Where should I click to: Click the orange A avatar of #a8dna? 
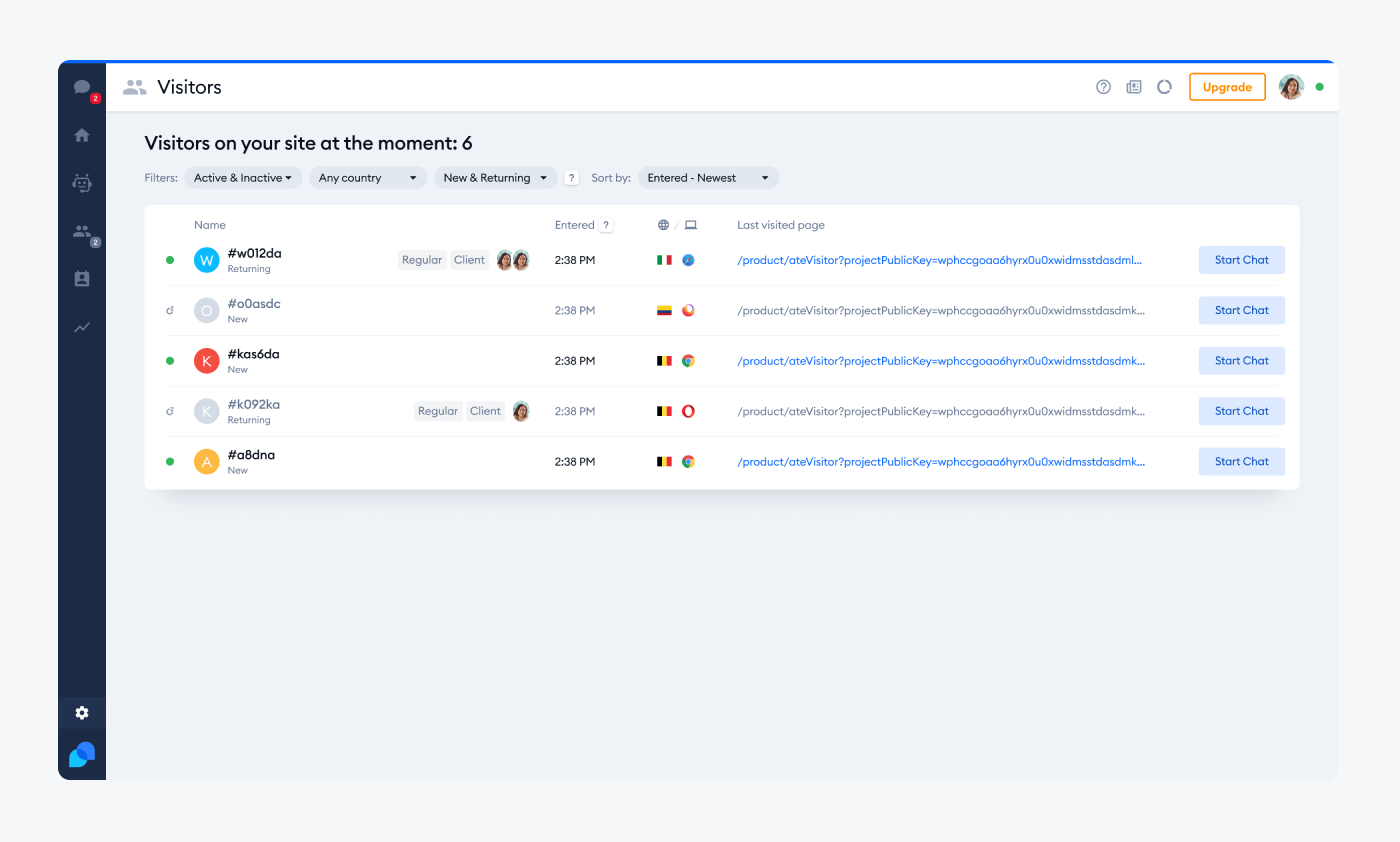pos(207,462)
